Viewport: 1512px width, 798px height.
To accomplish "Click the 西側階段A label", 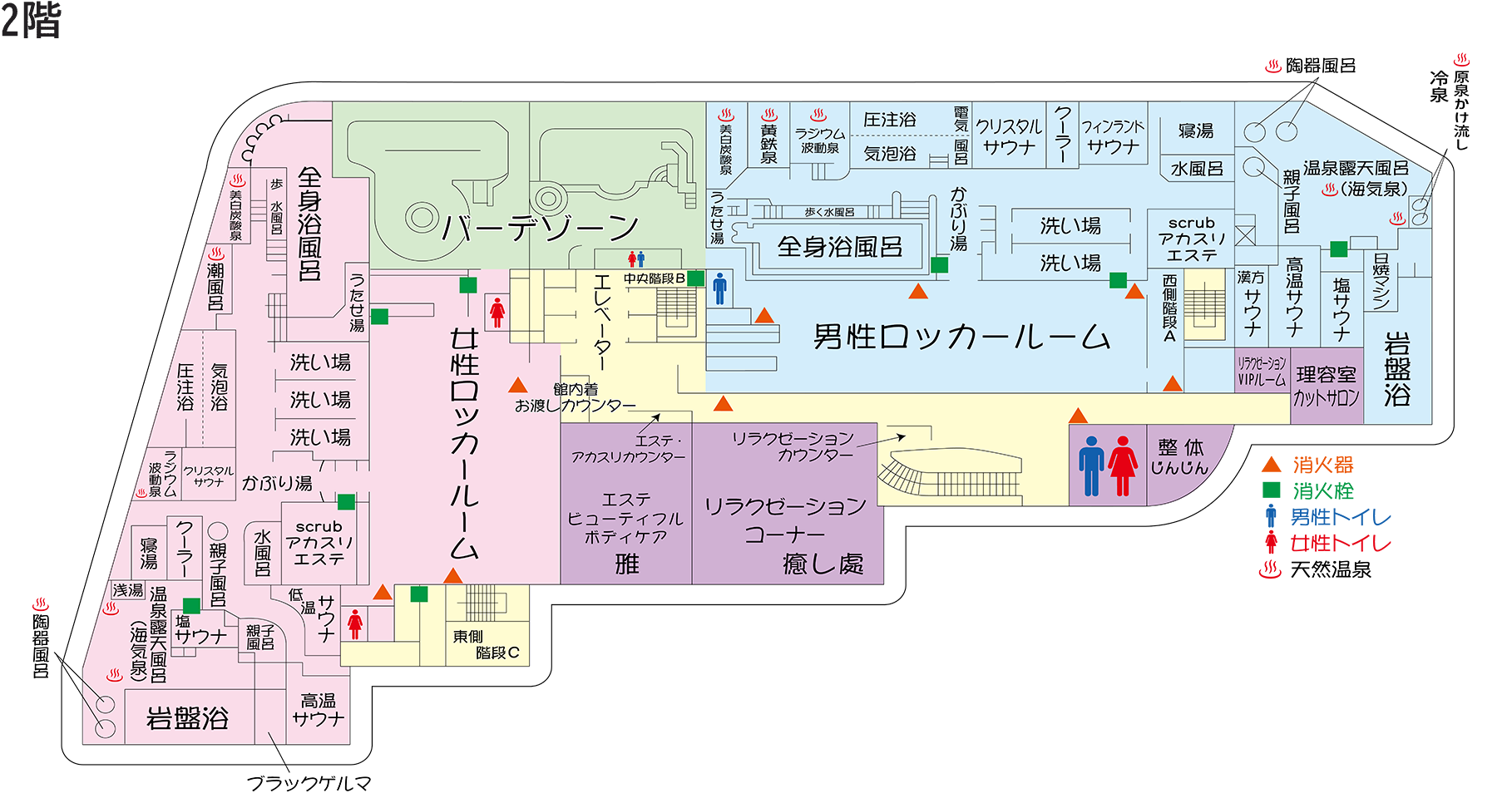I will (x=1169, y=308).
